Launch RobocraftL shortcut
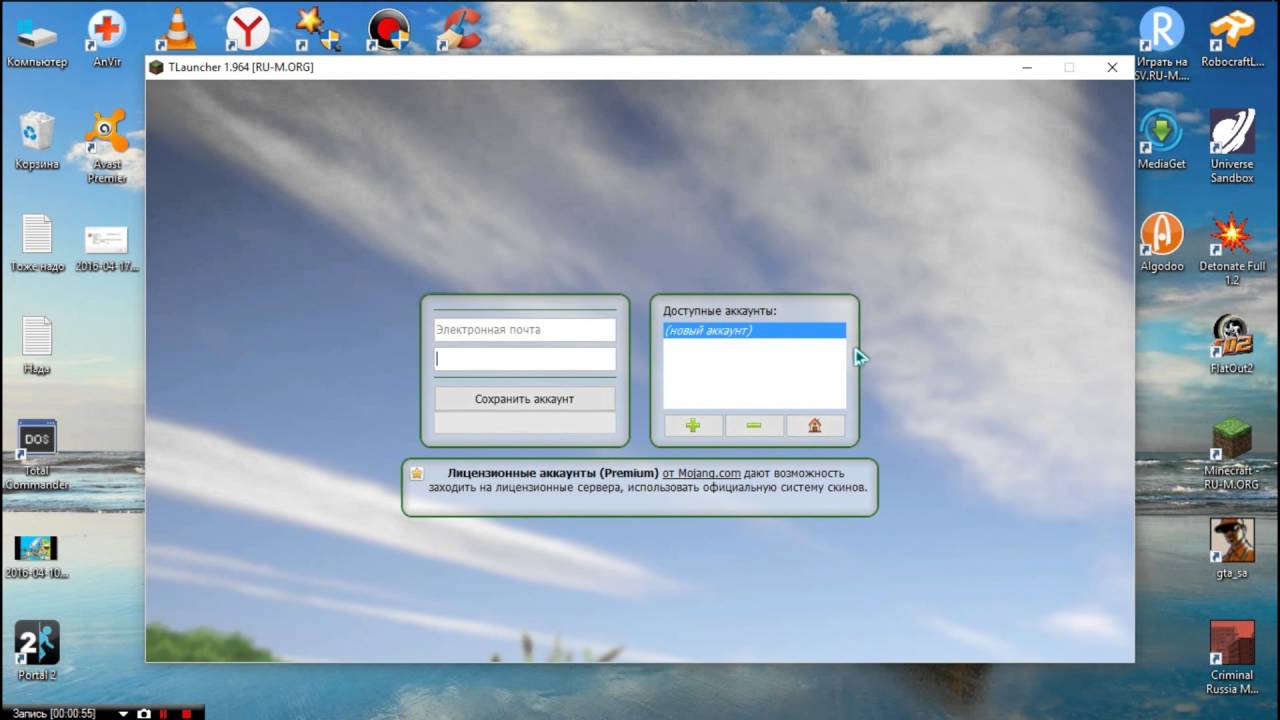 (1232, 40)
